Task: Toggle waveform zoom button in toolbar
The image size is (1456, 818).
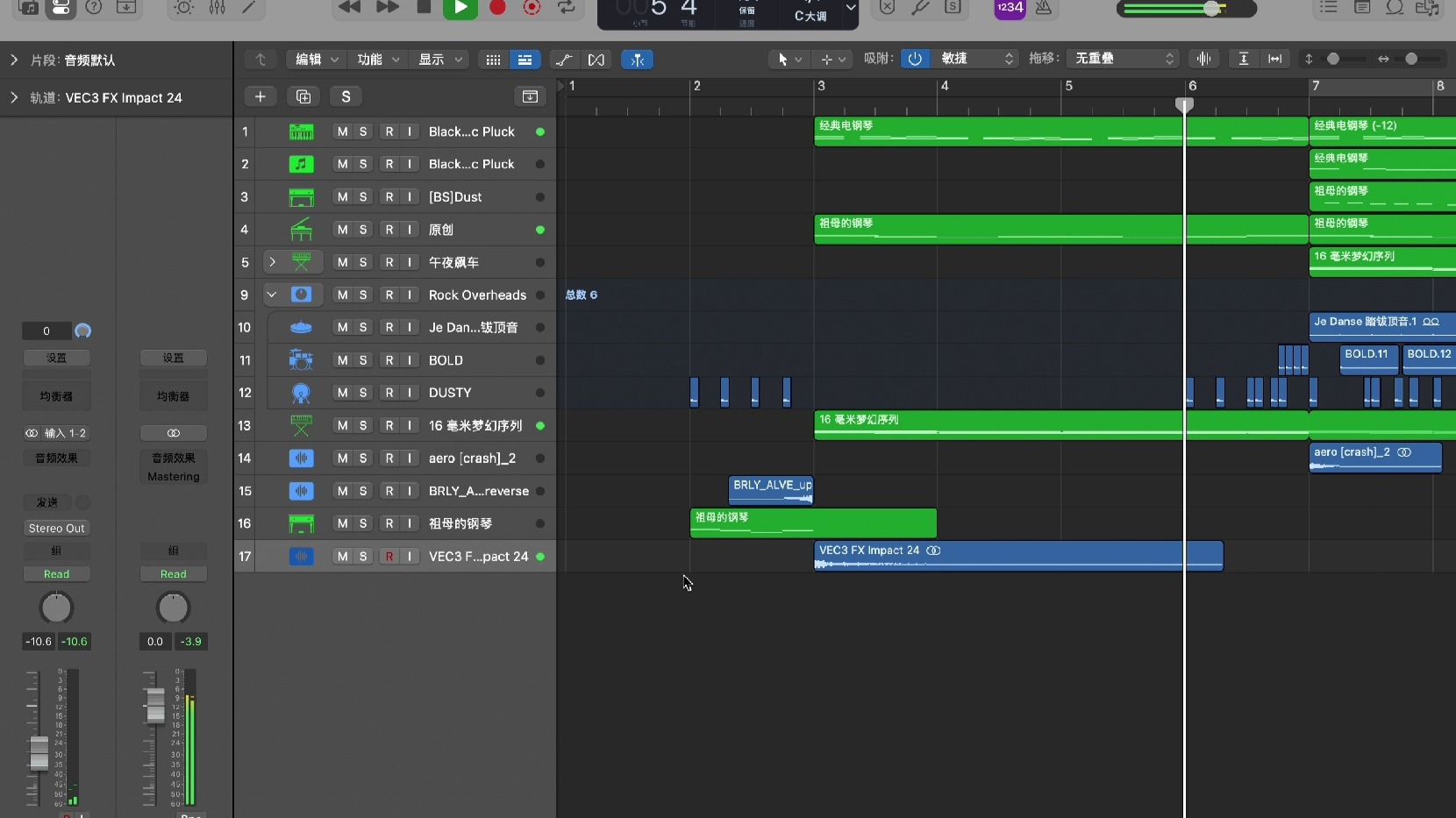Action: coord(1203,59)
